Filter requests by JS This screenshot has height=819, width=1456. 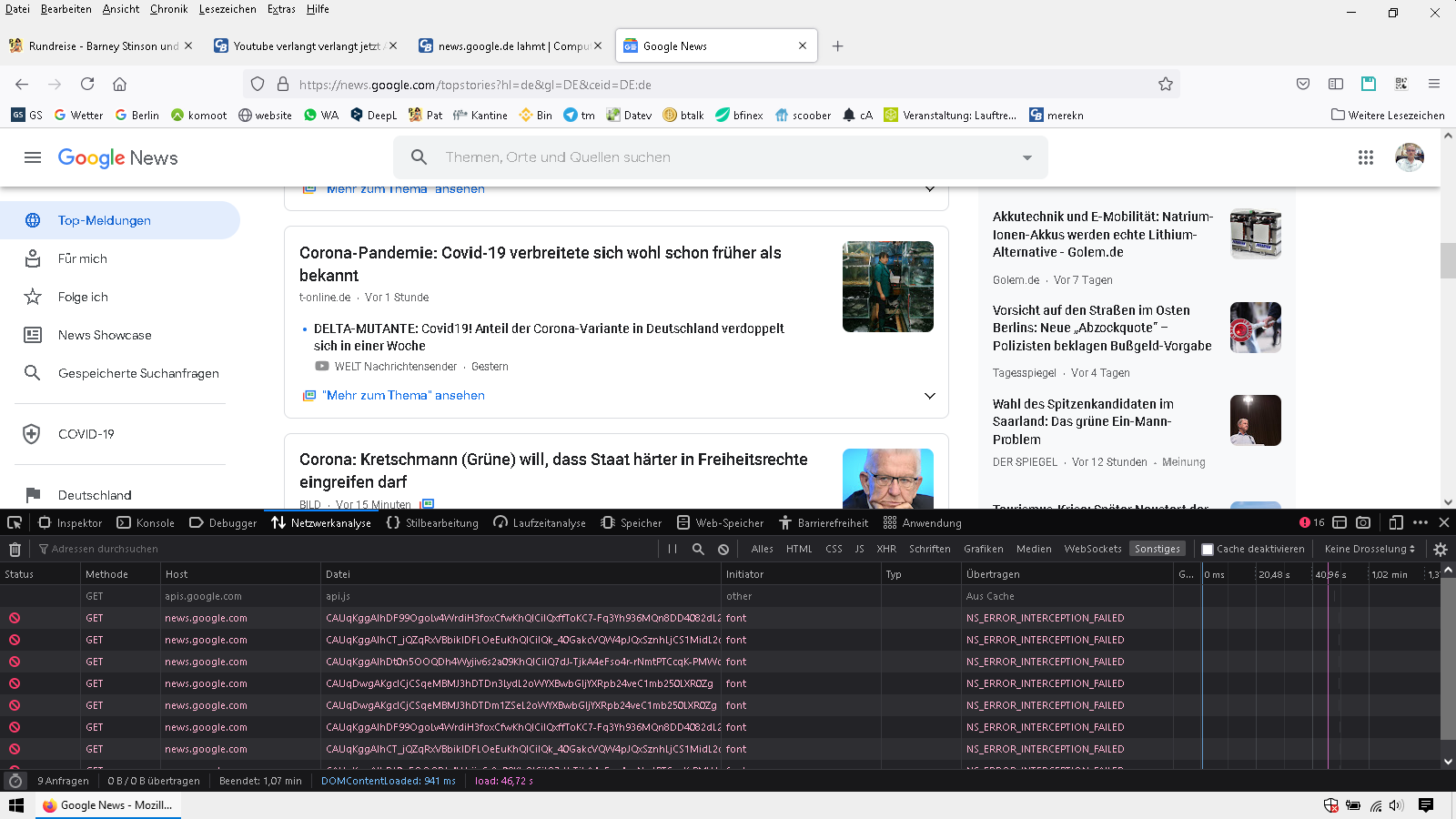(859, 549)
